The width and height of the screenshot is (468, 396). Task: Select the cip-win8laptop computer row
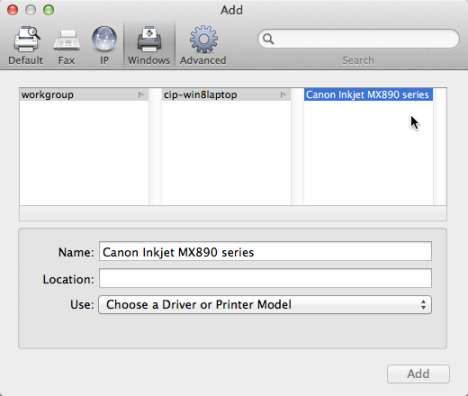[x=226, y=95]
